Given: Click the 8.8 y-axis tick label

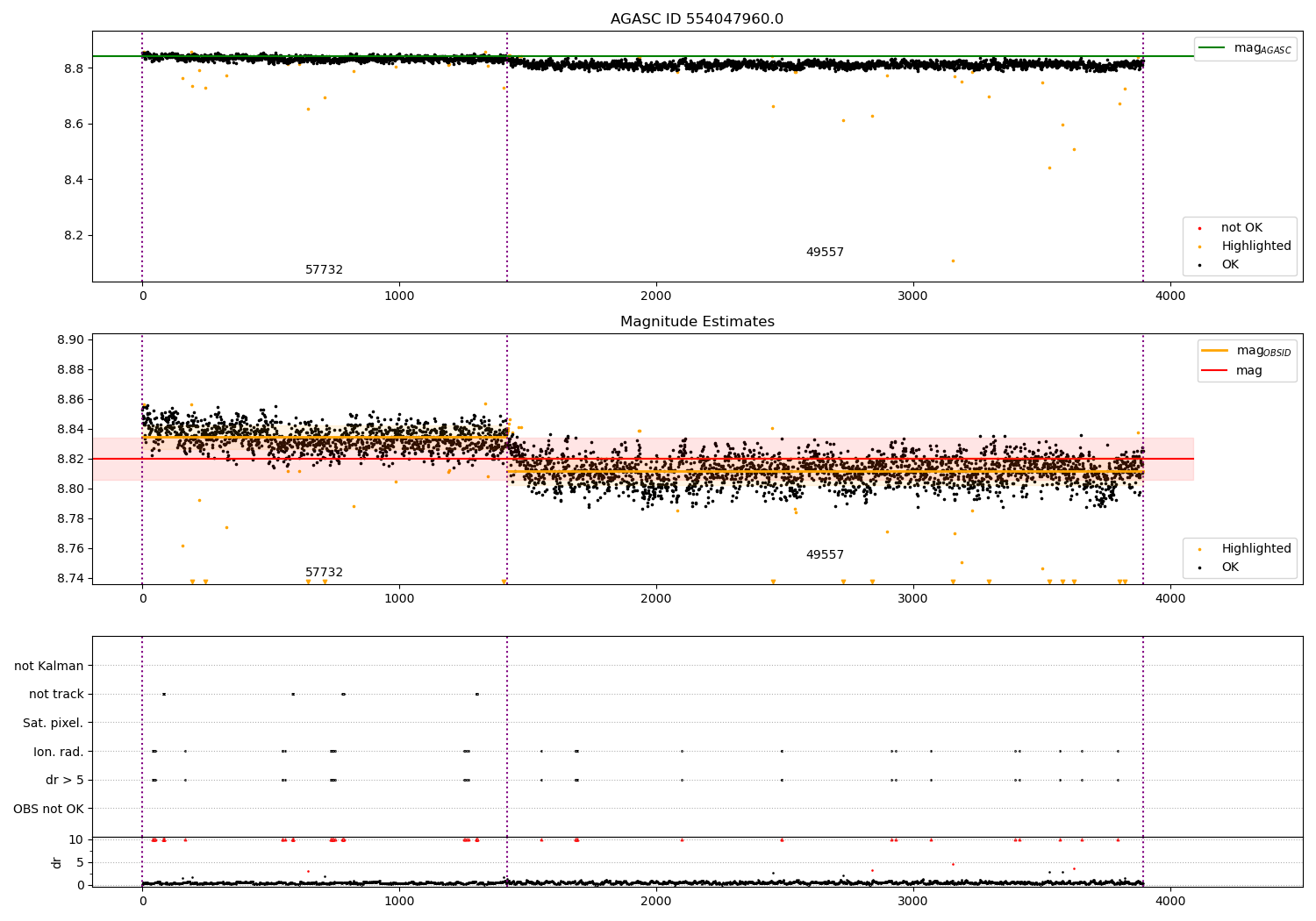Looking at the screenshot, I should (75, 68).
